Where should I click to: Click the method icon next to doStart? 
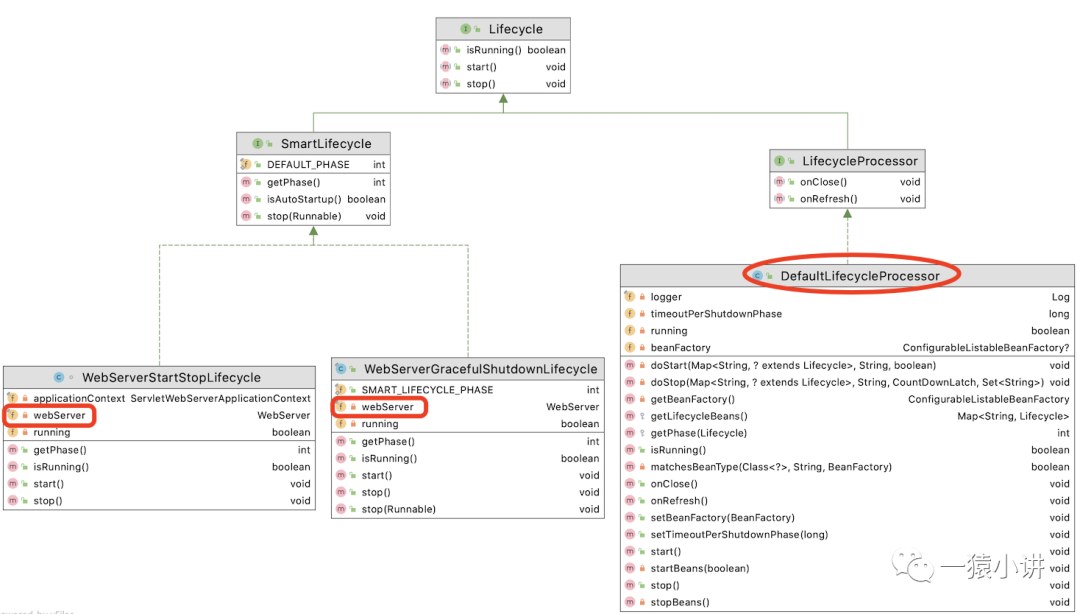point(630,365)
